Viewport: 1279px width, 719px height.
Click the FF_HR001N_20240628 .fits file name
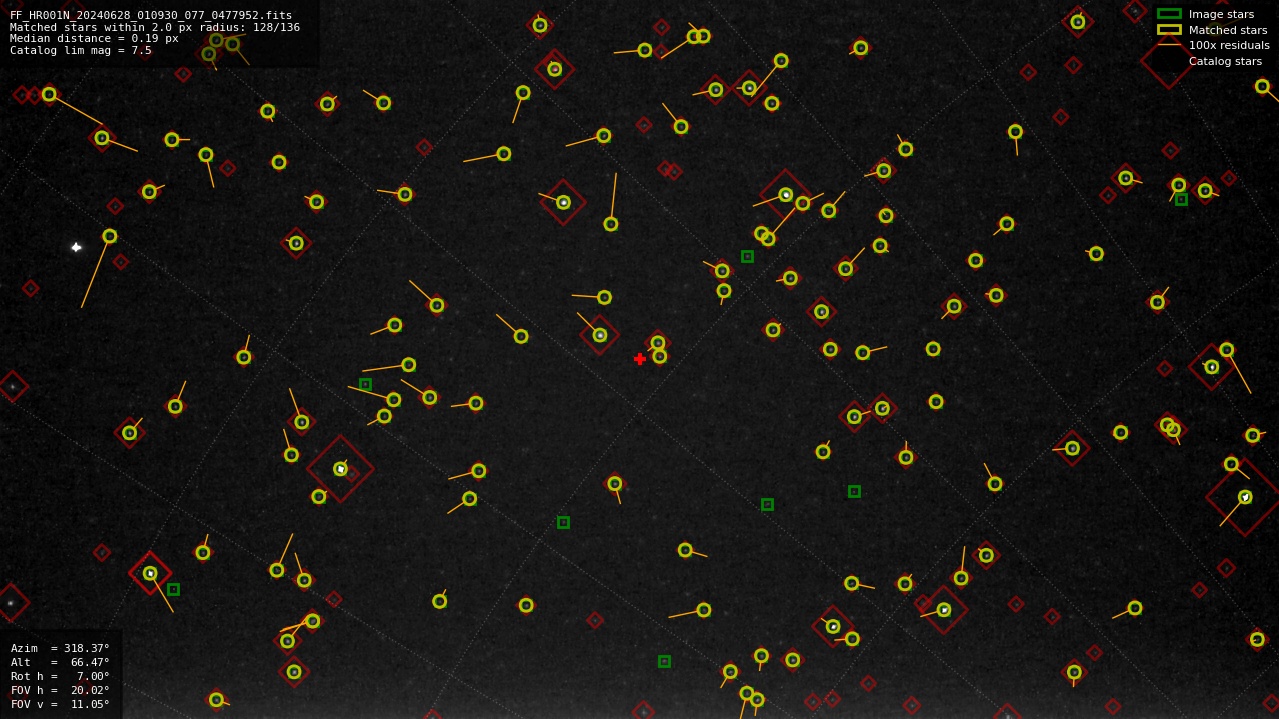pyautogui.click(x=151, y=15)
